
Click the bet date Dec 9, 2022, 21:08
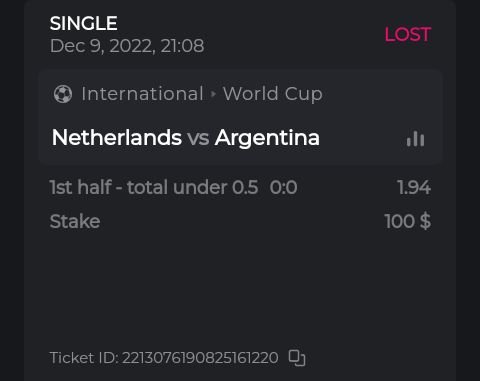pyautogui.click(x=127, y=46)
